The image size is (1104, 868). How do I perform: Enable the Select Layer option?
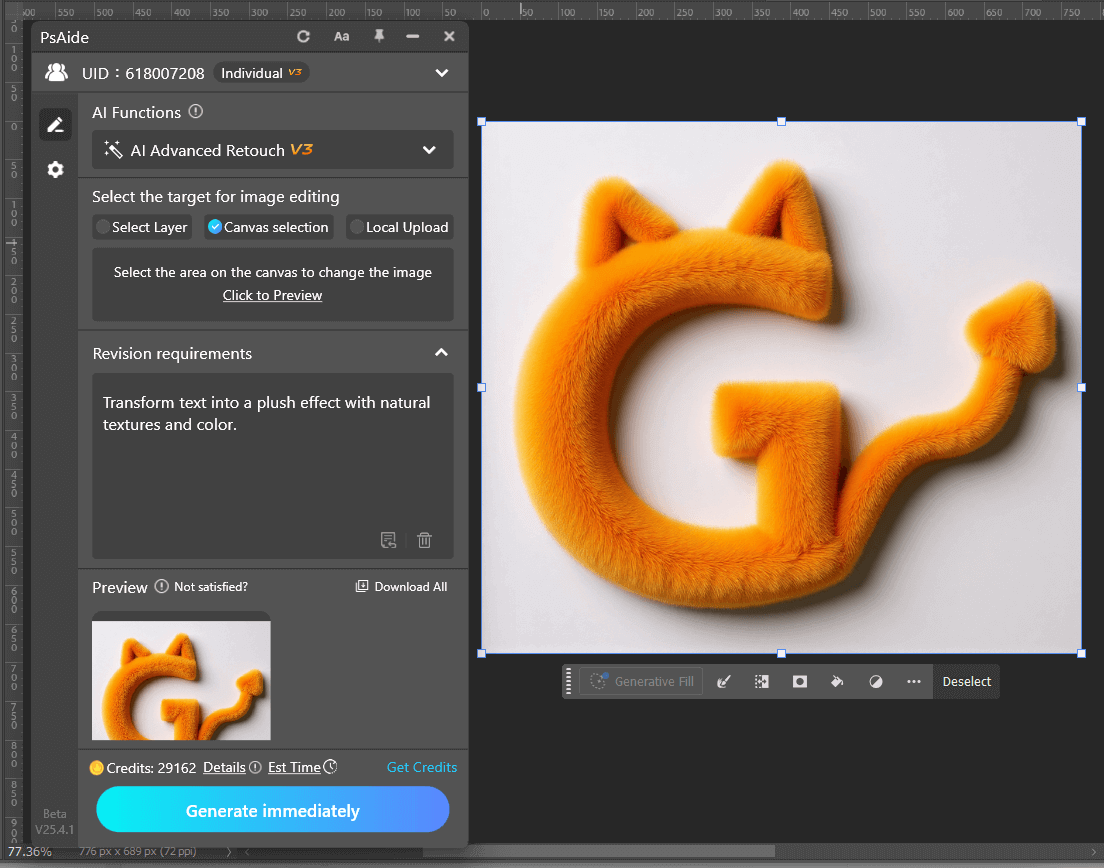tap(142, 227)
